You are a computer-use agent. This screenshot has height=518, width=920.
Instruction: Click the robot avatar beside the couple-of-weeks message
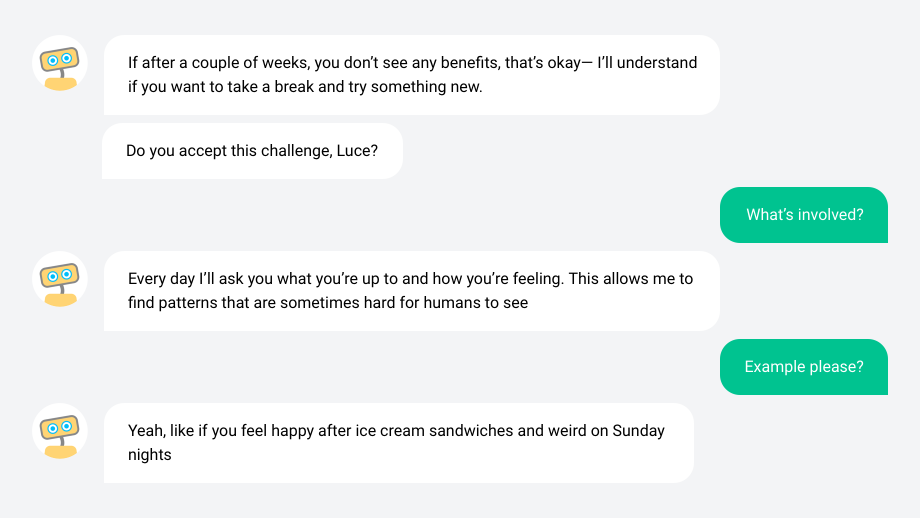click(x=60, y=63)
